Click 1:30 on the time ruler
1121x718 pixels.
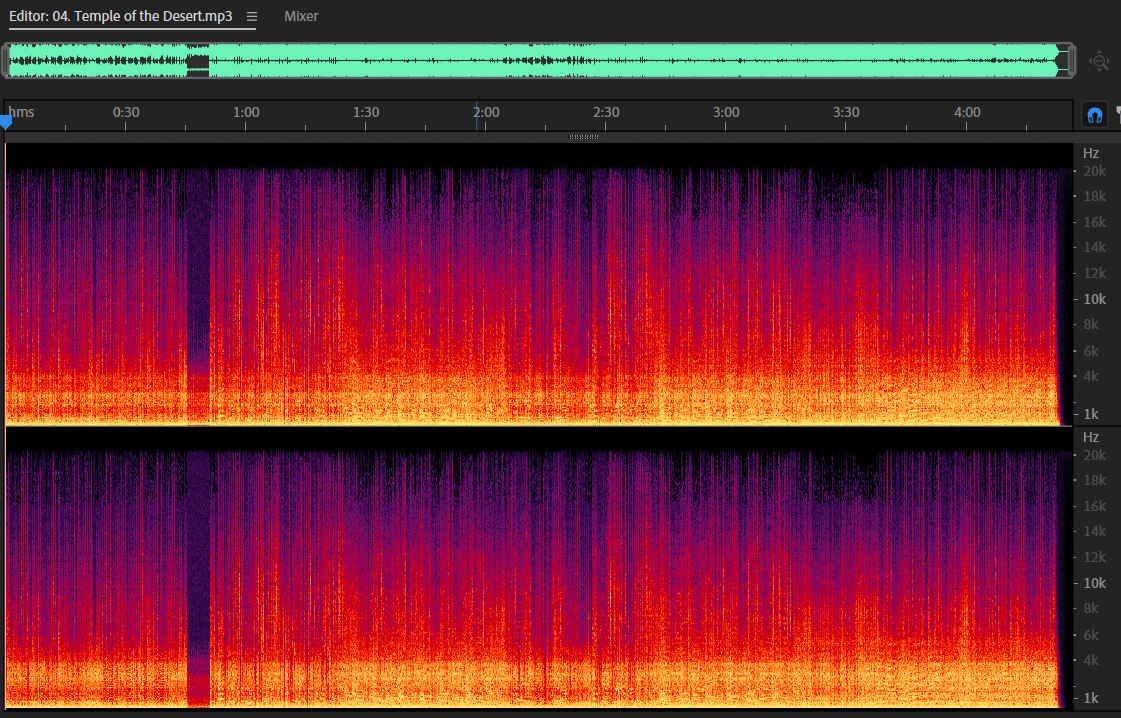click(x=366, y=112)
